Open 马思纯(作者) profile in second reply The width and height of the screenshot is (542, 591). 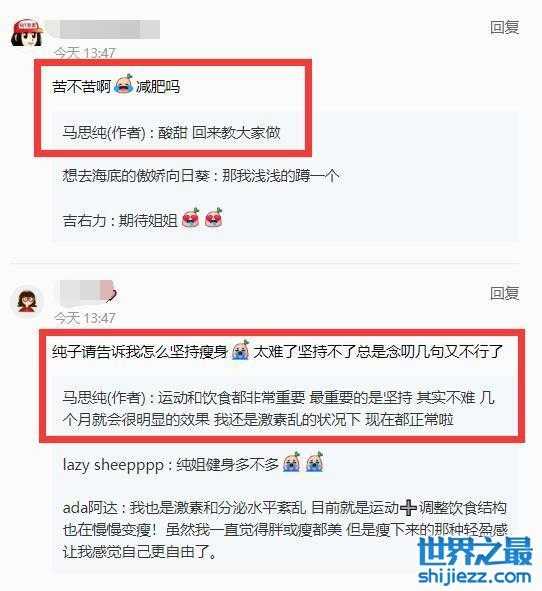pos(104,398)
